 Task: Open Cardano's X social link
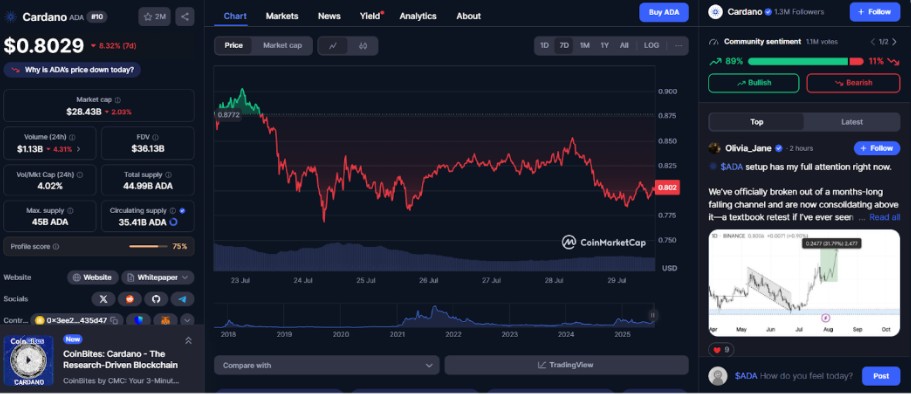pyautogui.click(x=103, y=299)
